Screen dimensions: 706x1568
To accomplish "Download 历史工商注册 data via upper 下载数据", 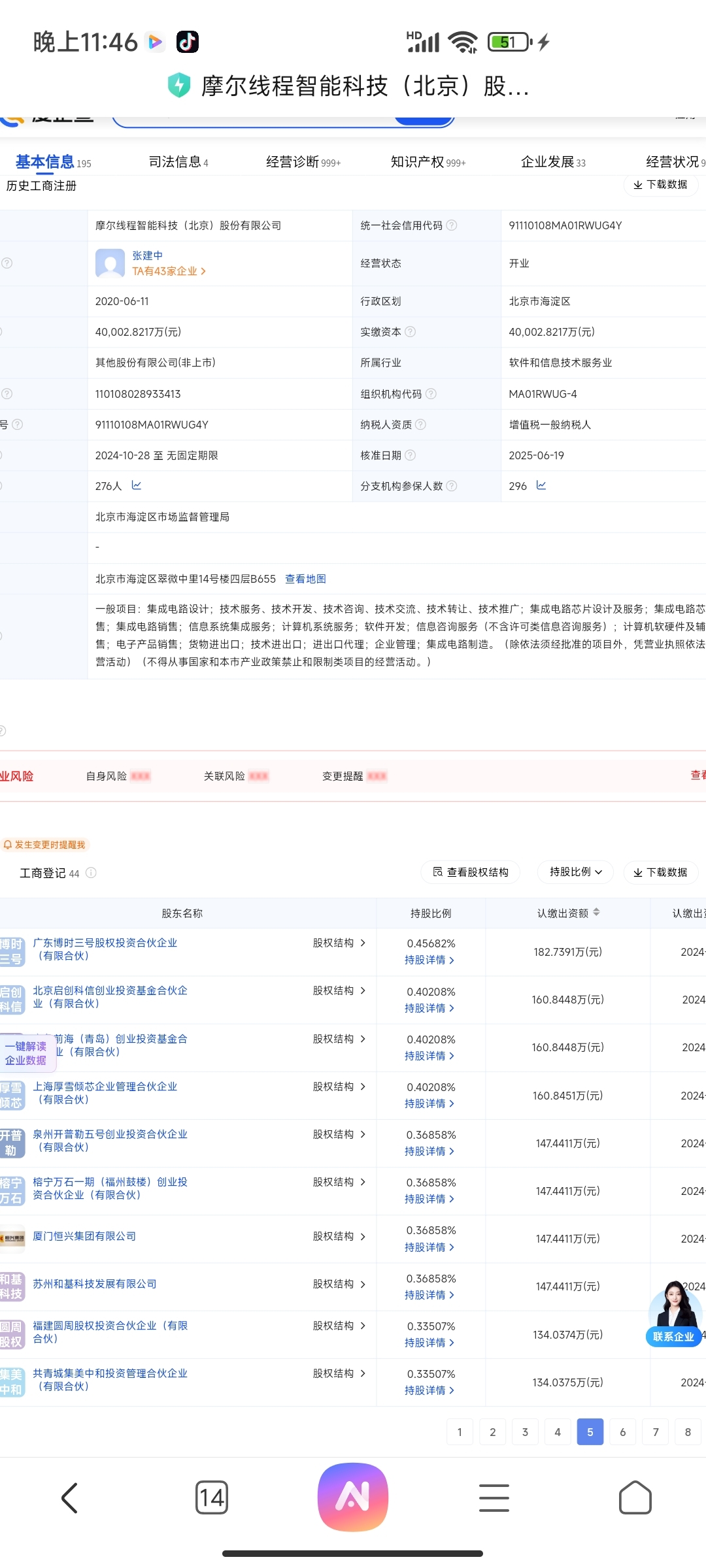I will point(661,184).
